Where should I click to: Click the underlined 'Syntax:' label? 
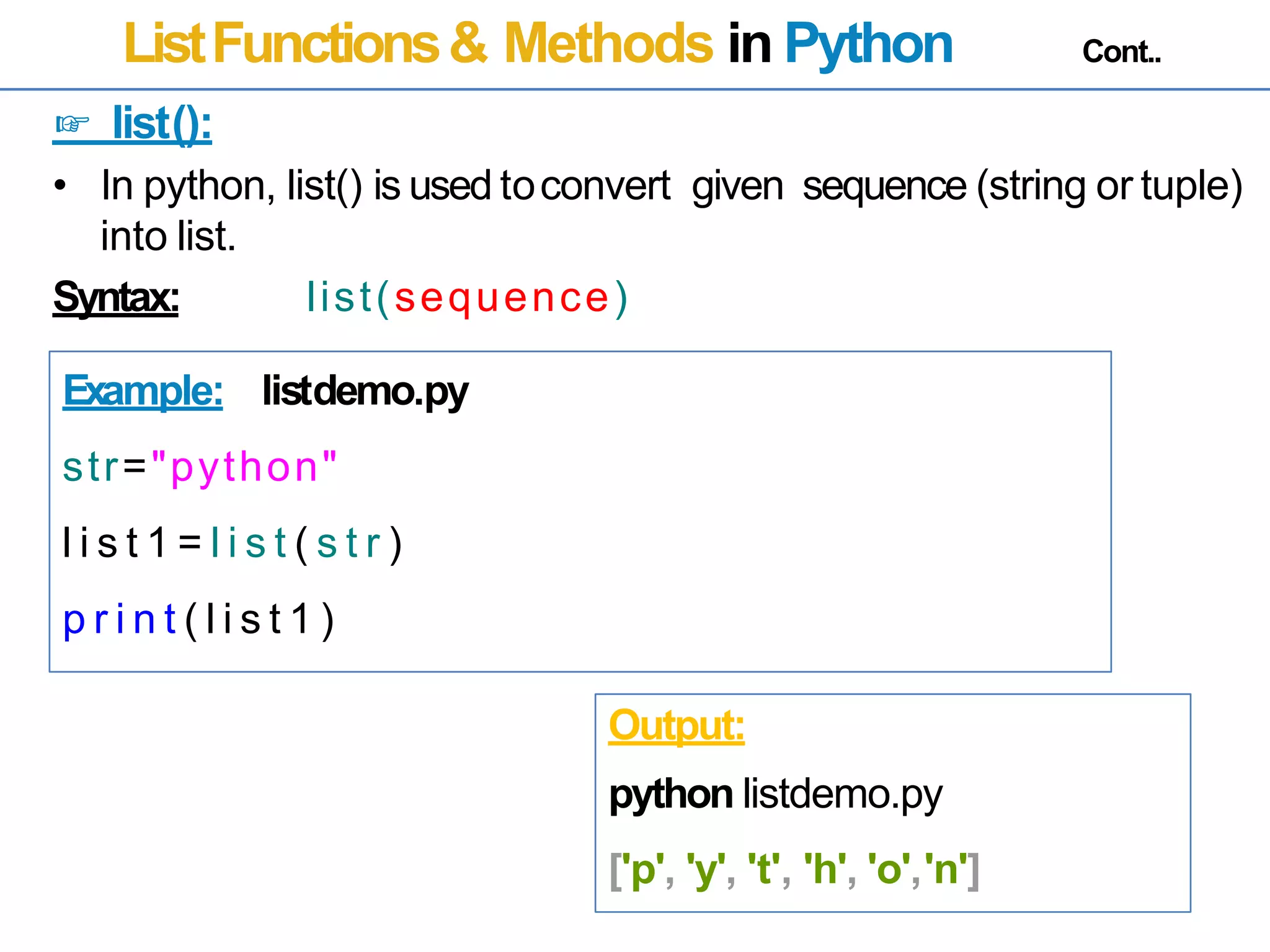[116, 298]
